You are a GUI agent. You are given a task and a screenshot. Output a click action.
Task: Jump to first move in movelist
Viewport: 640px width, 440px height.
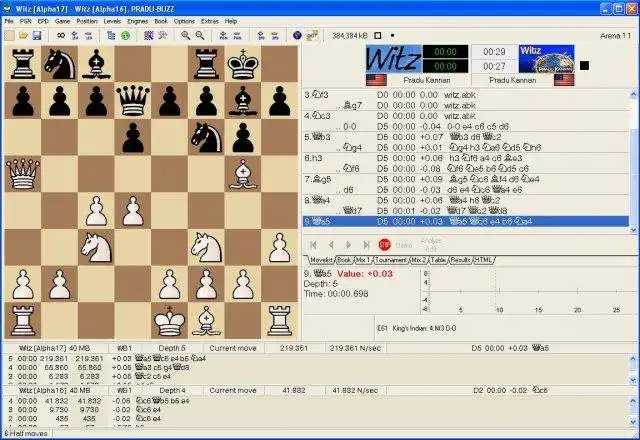(313, 245)
